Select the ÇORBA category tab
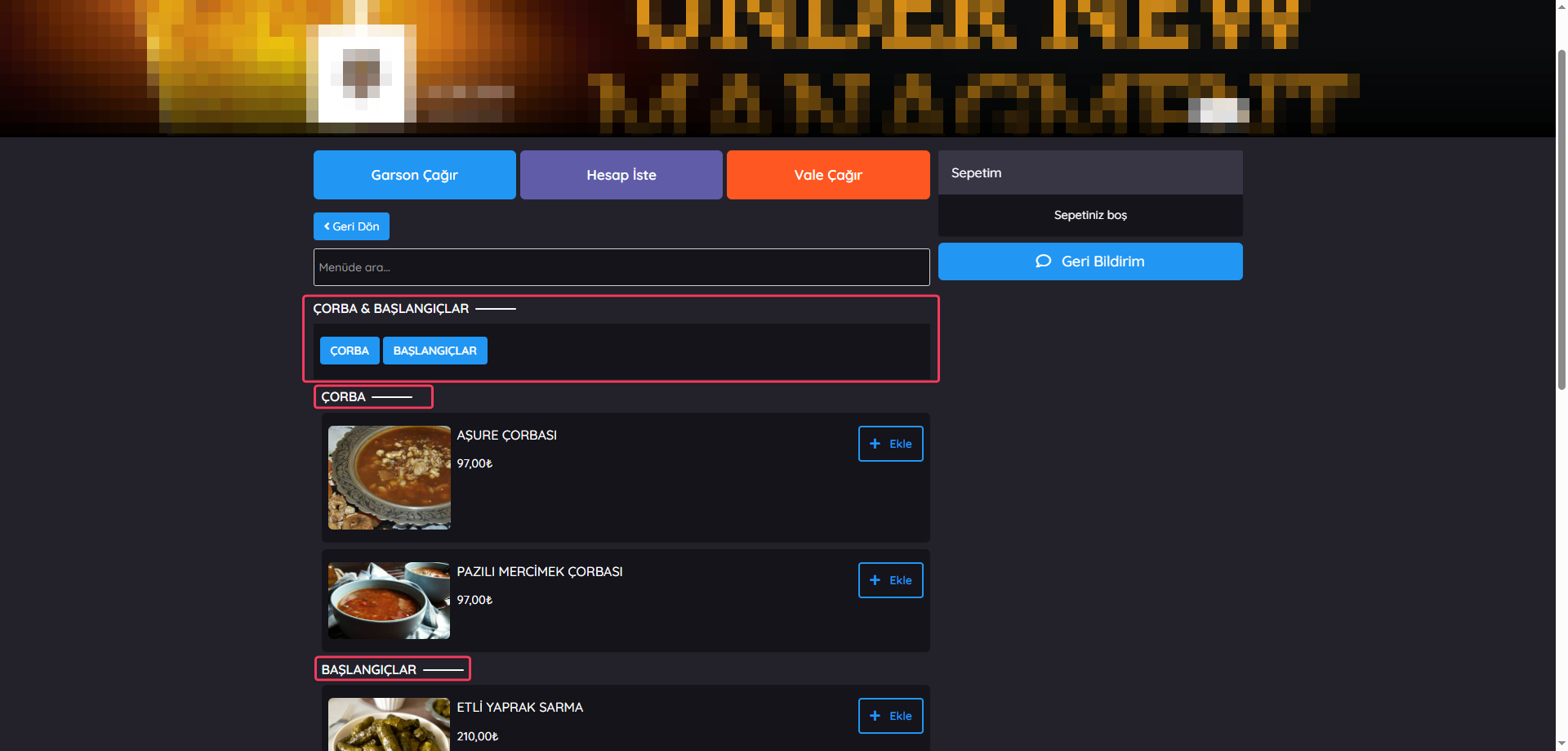1568x751 pixels. [350, 351]
